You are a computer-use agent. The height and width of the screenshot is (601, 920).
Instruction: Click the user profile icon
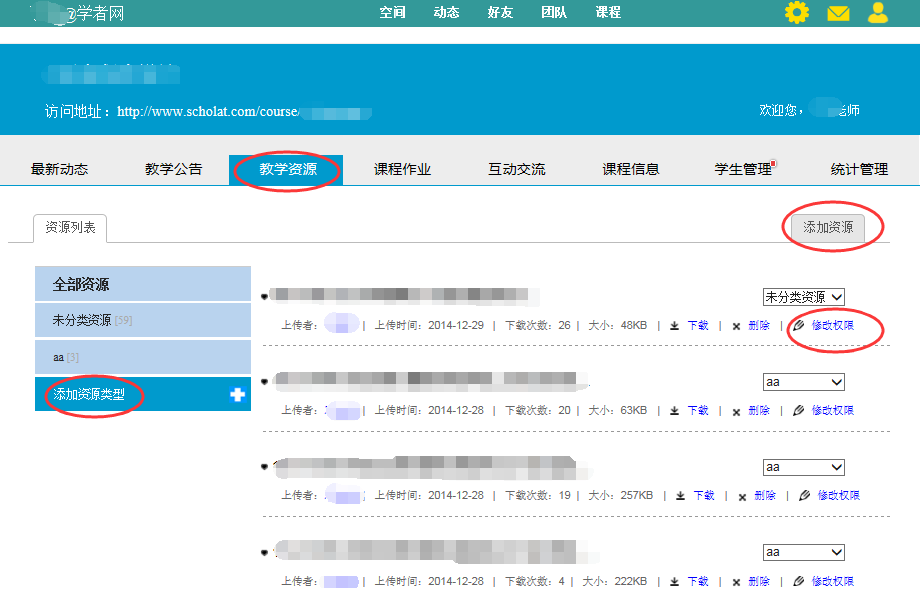(x=878, y=13)
